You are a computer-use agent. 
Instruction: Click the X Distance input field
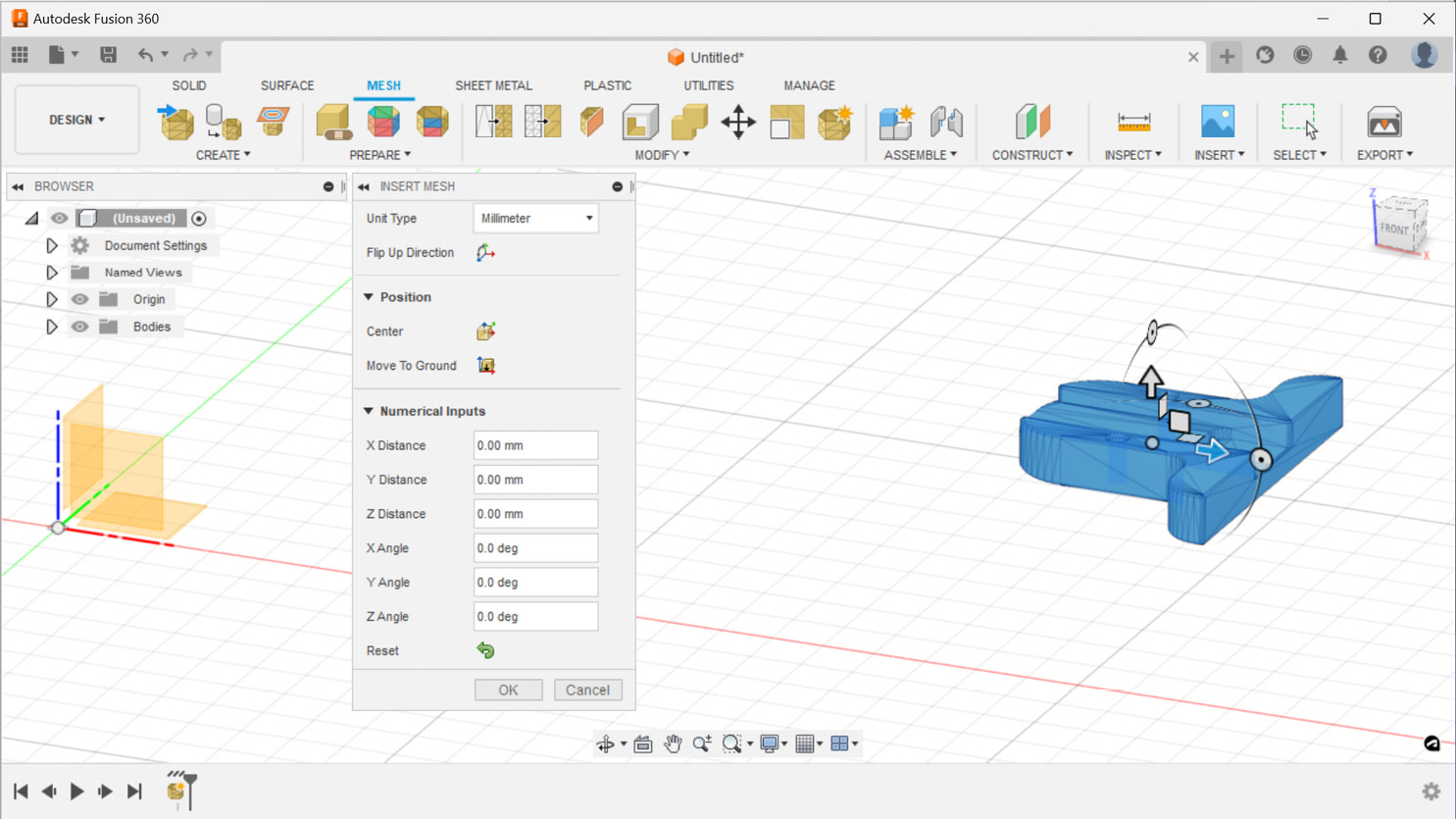(x=535, y=445)
